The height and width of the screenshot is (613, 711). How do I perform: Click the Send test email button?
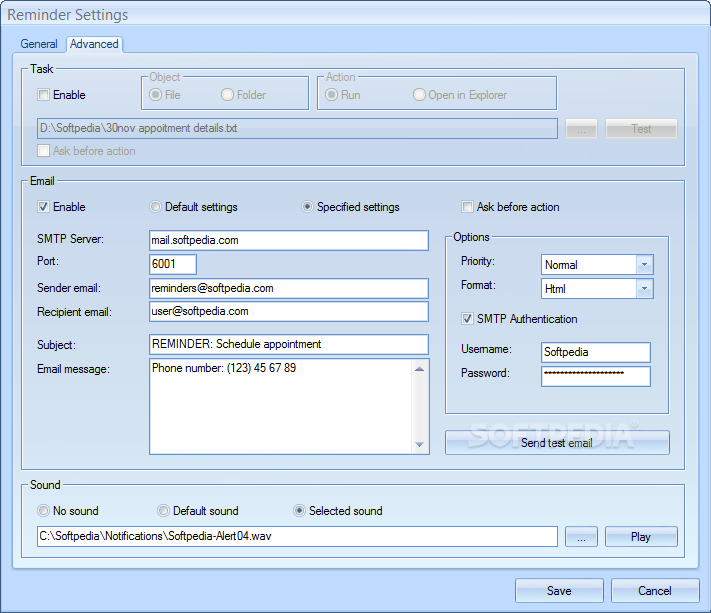click(557, 443)
